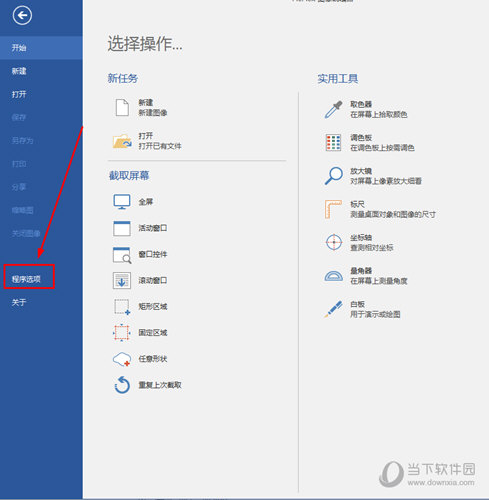Click the active window capture icon
The width and height of the screenshot is (489, 500).
pos(122,228)
